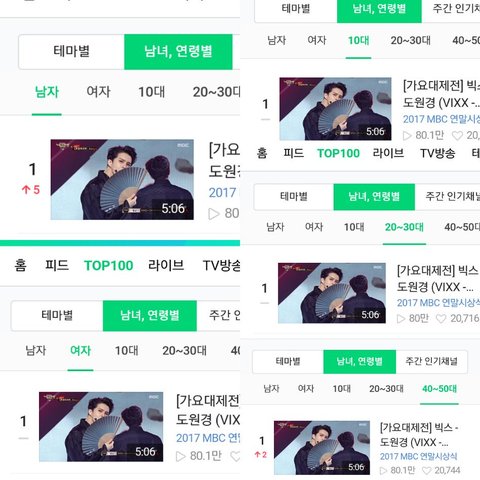Click the red up-arrow rank indicator showing 5
Viewport: 480px width, 480px height.
[x=31, y=190]
